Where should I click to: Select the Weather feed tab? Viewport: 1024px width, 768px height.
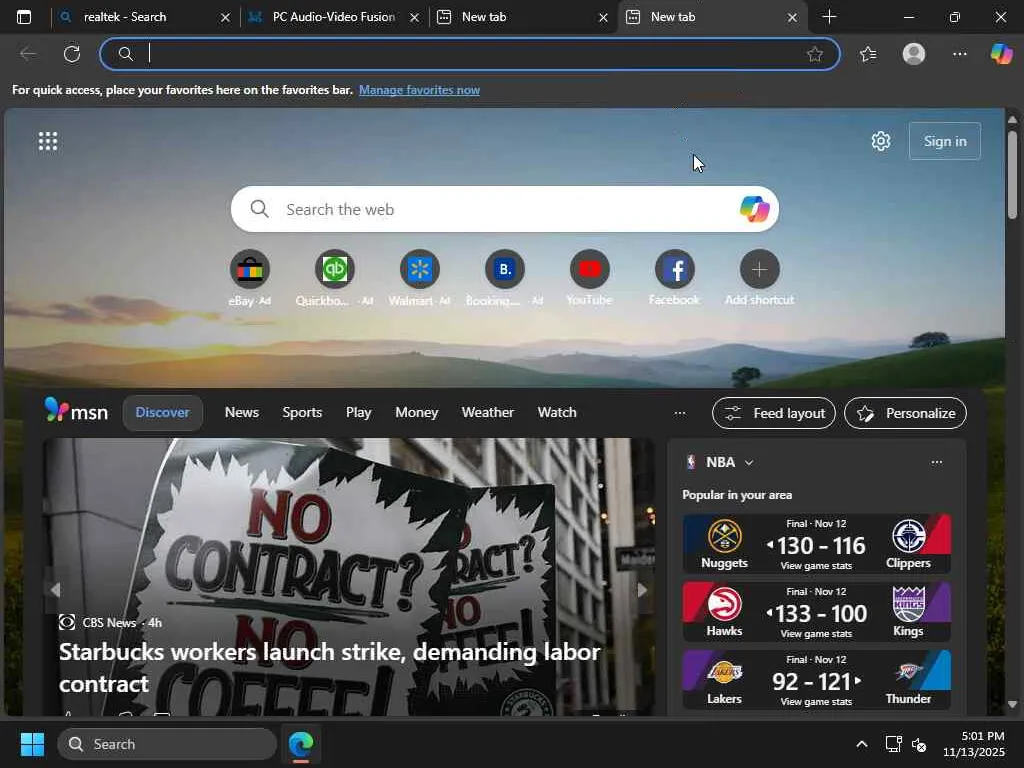click(x=488, y=413)
